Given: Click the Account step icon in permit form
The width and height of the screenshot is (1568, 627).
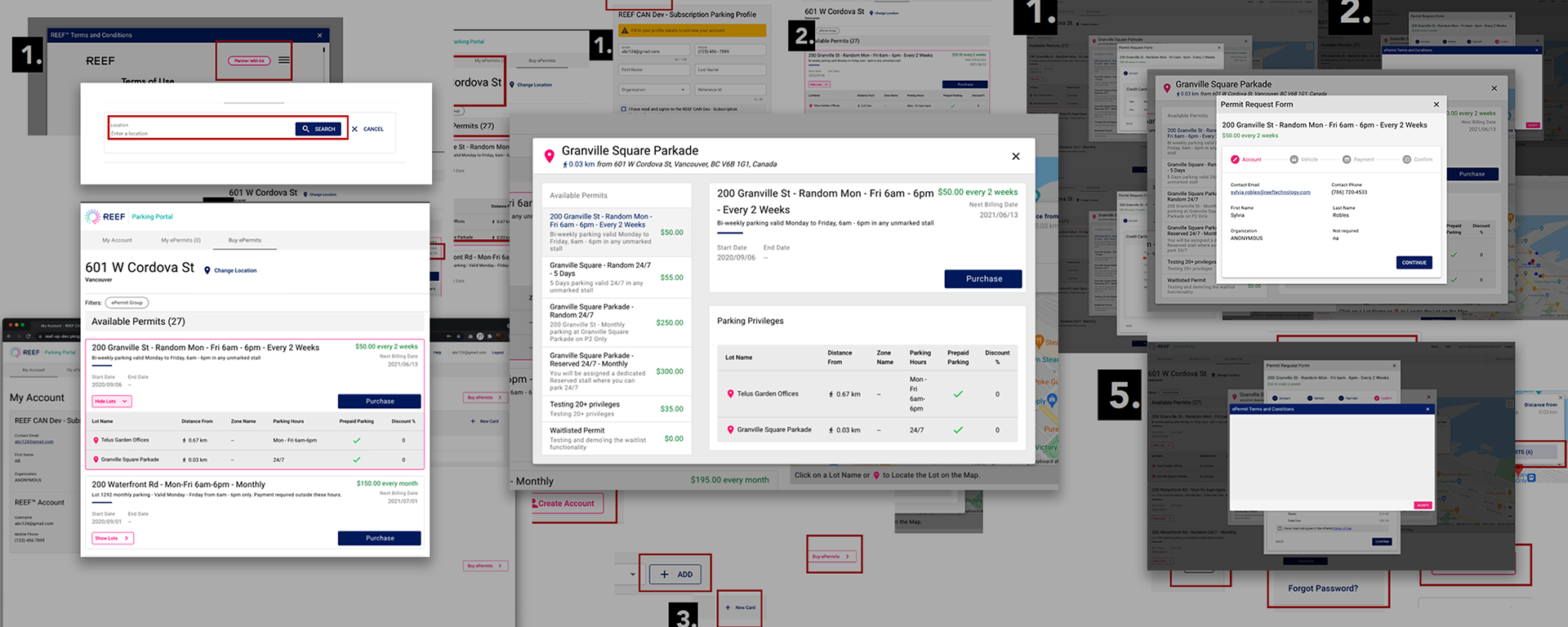Looking at the screenshot, I should [x=1235, y=159].
